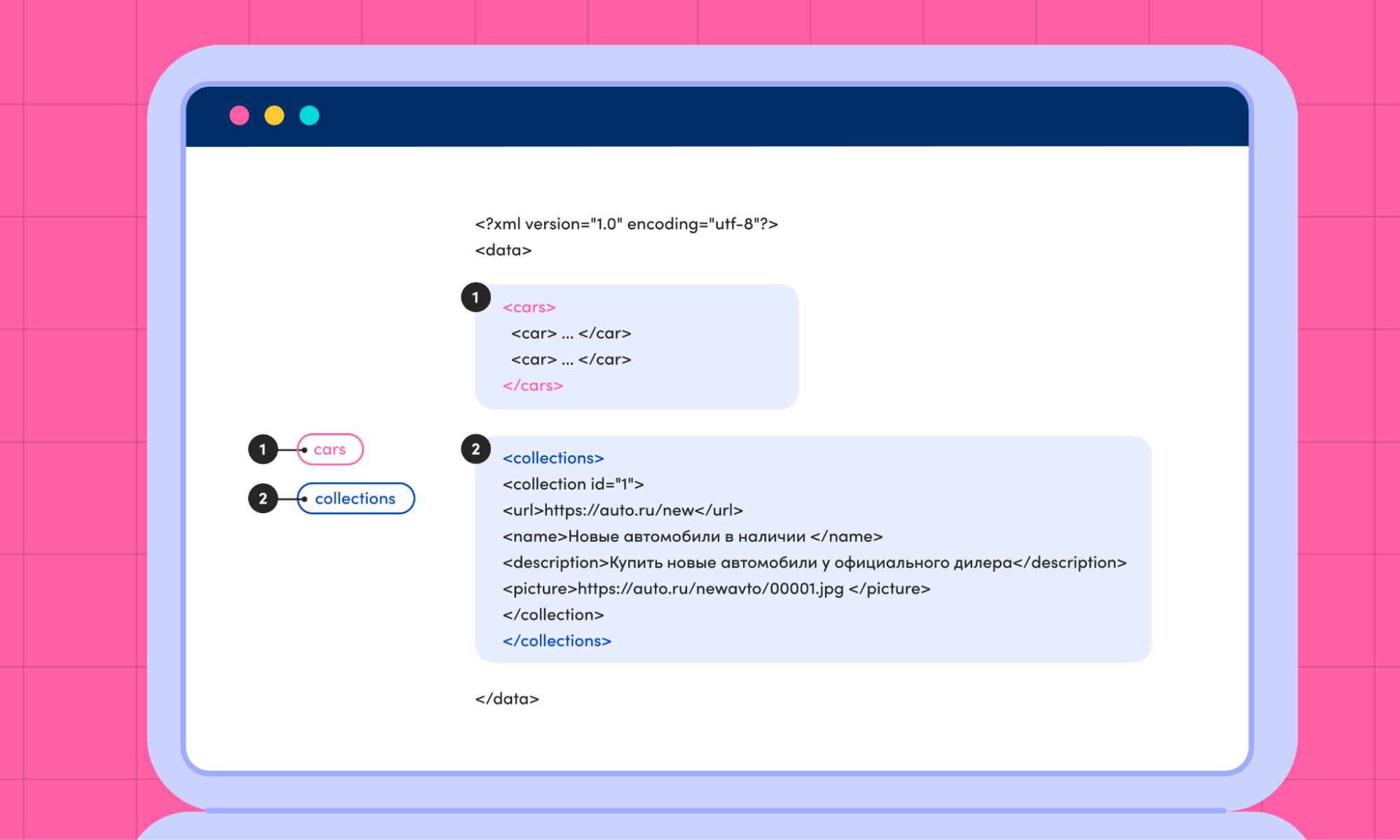
Task: Click the first <car> element line
Action: [571, 333]
